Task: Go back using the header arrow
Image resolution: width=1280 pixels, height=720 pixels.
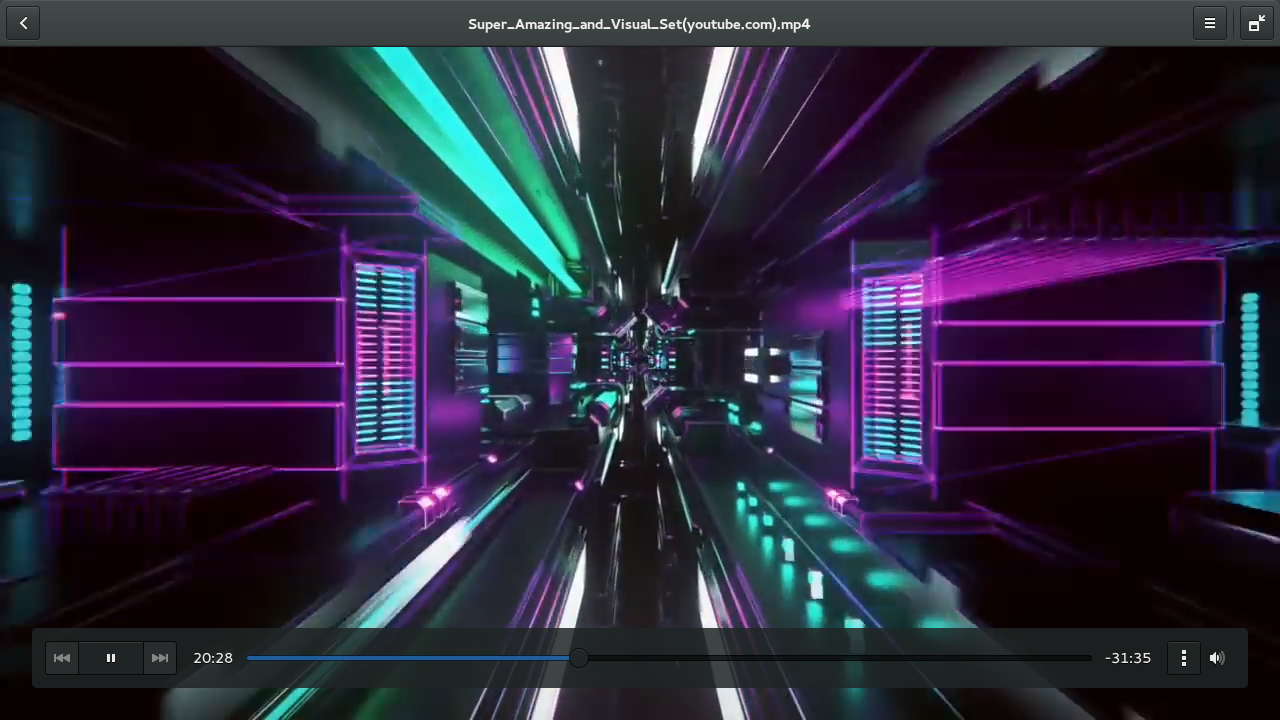Action: click(23, 23)
